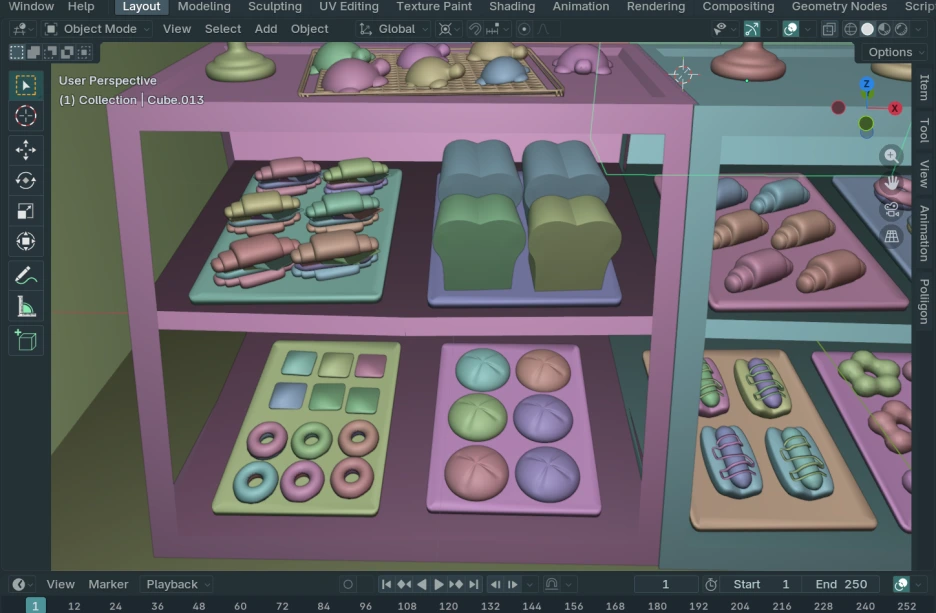Expand the overlays options arrow
Screen dimensions: 936x613
[x=807, y=29]
